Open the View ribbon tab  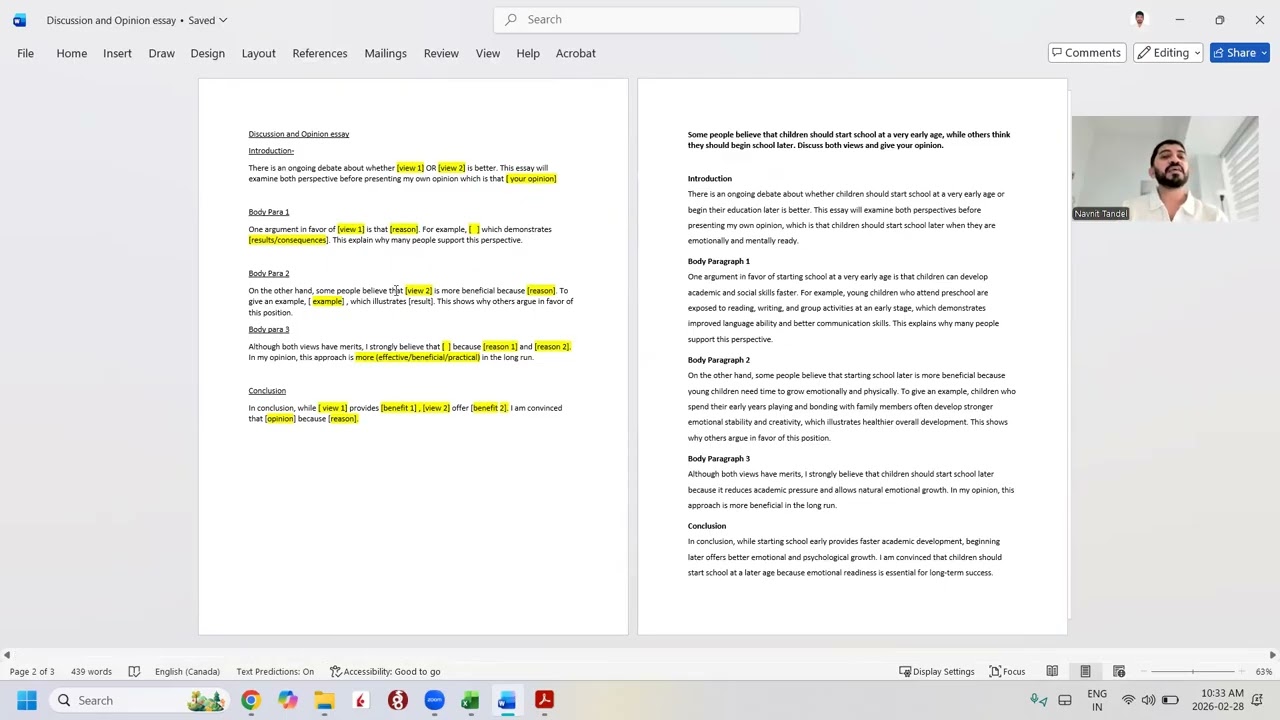(x=488, y=53)
